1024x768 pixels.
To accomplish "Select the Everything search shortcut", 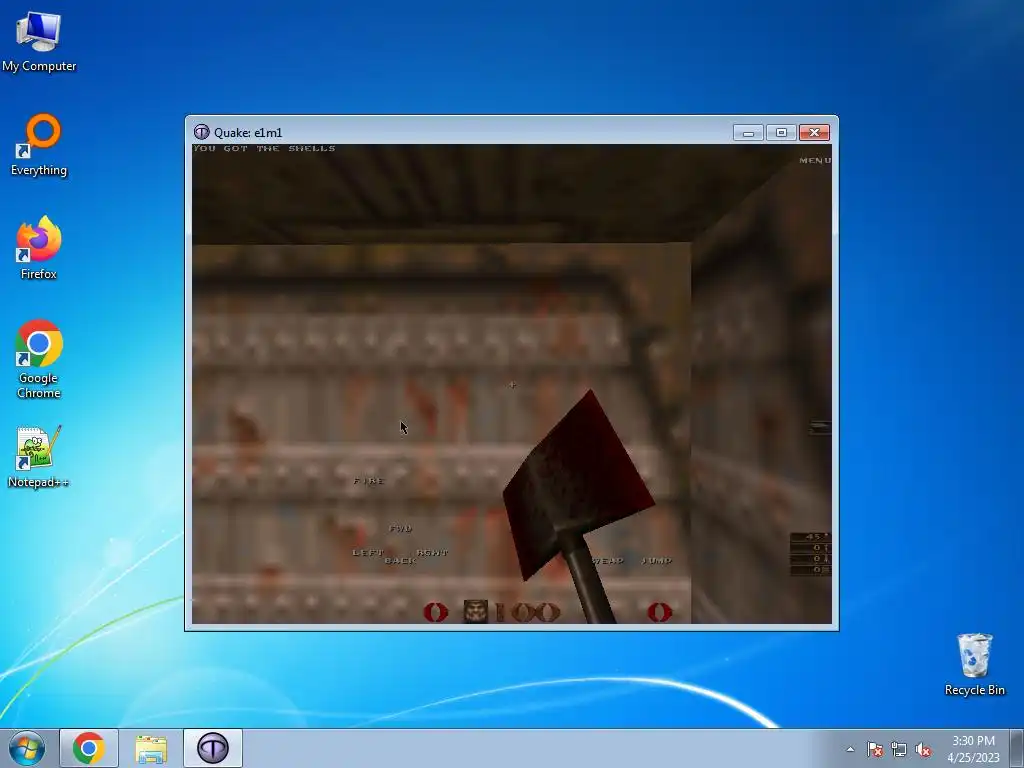I will [39, 145].
